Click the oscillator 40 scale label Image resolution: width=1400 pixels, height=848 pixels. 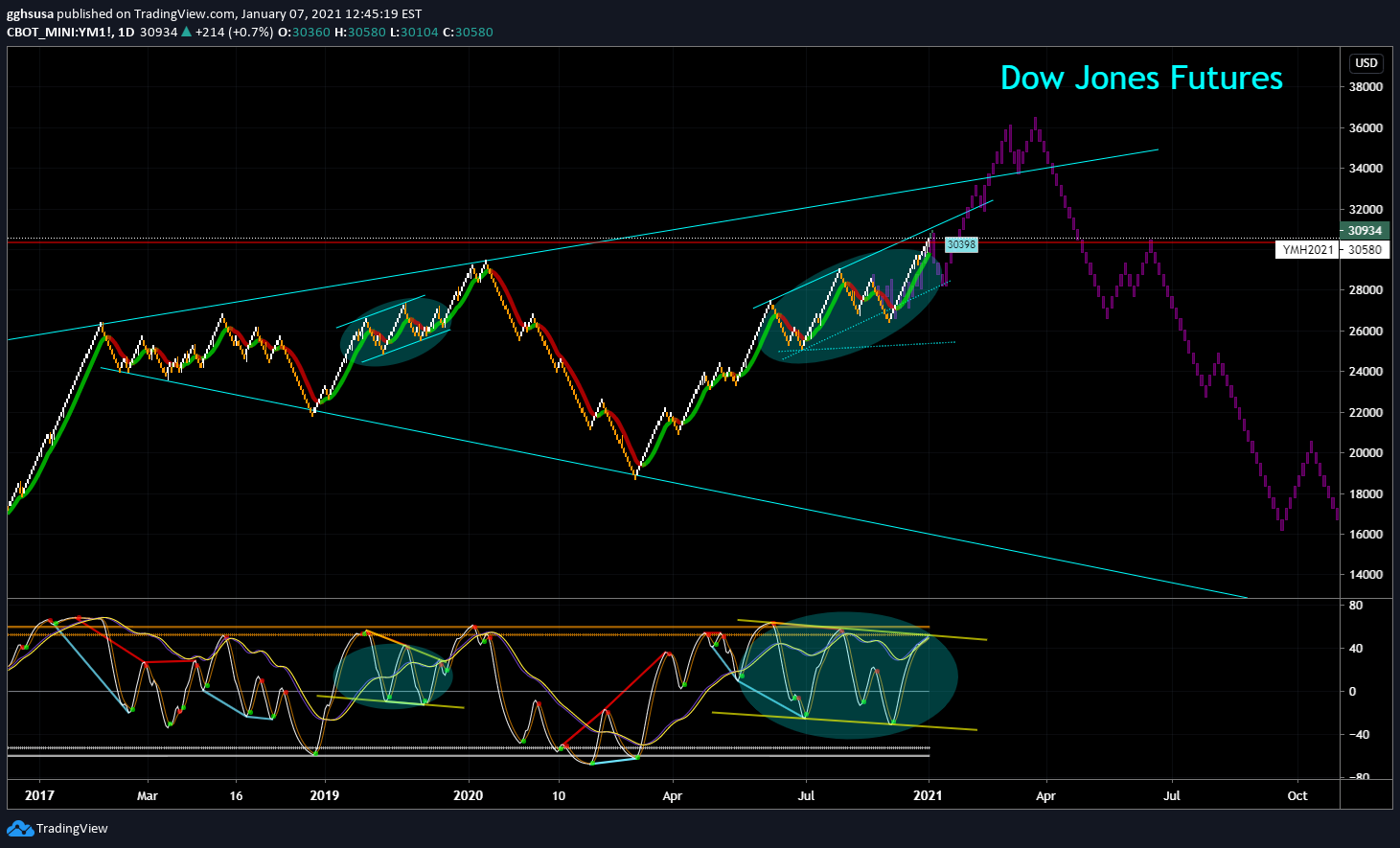pyautogui.click(x=1356, y=649)
